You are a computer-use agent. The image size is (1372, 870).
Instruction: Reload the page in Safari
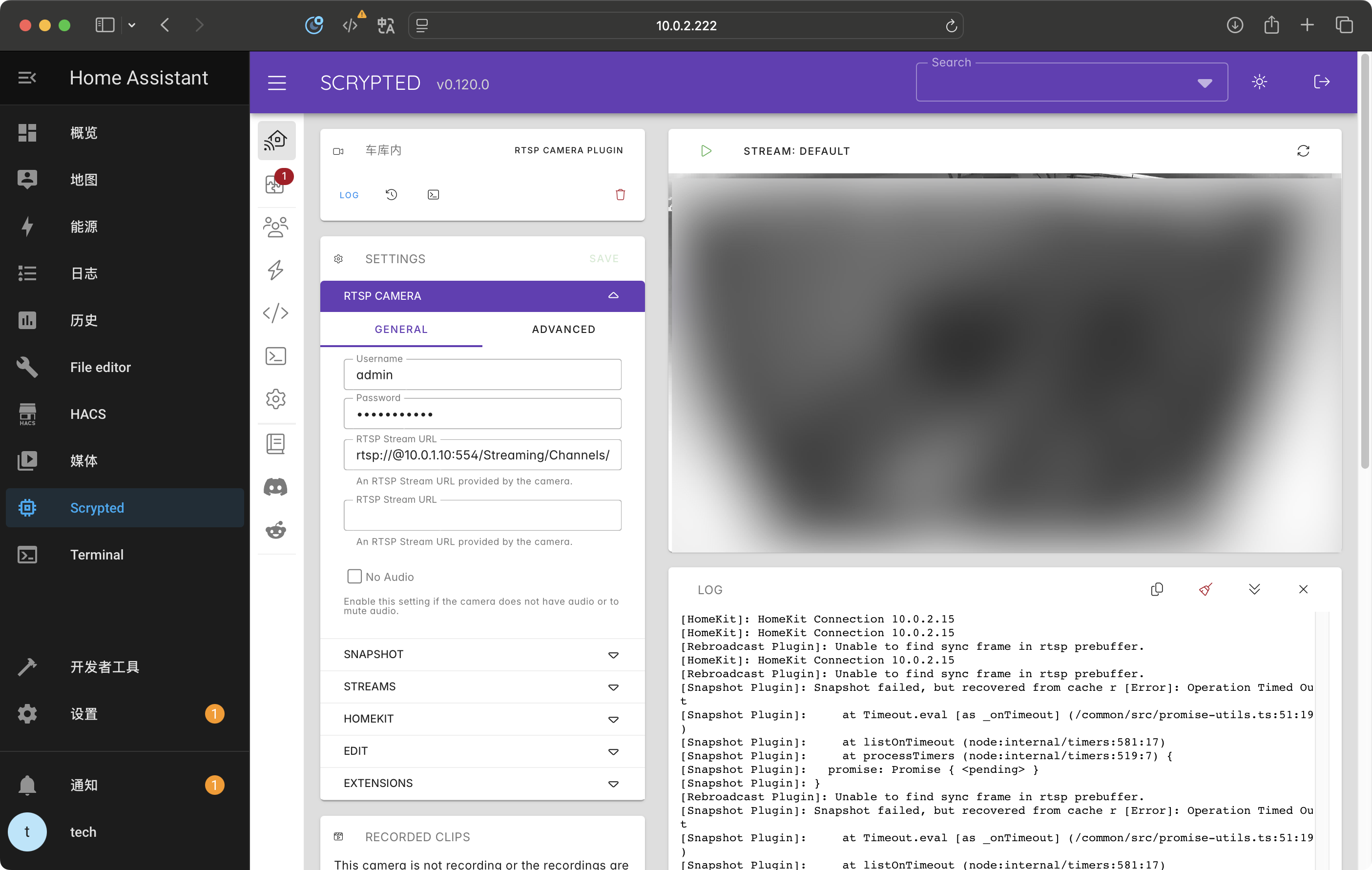[x=951, y=26]
